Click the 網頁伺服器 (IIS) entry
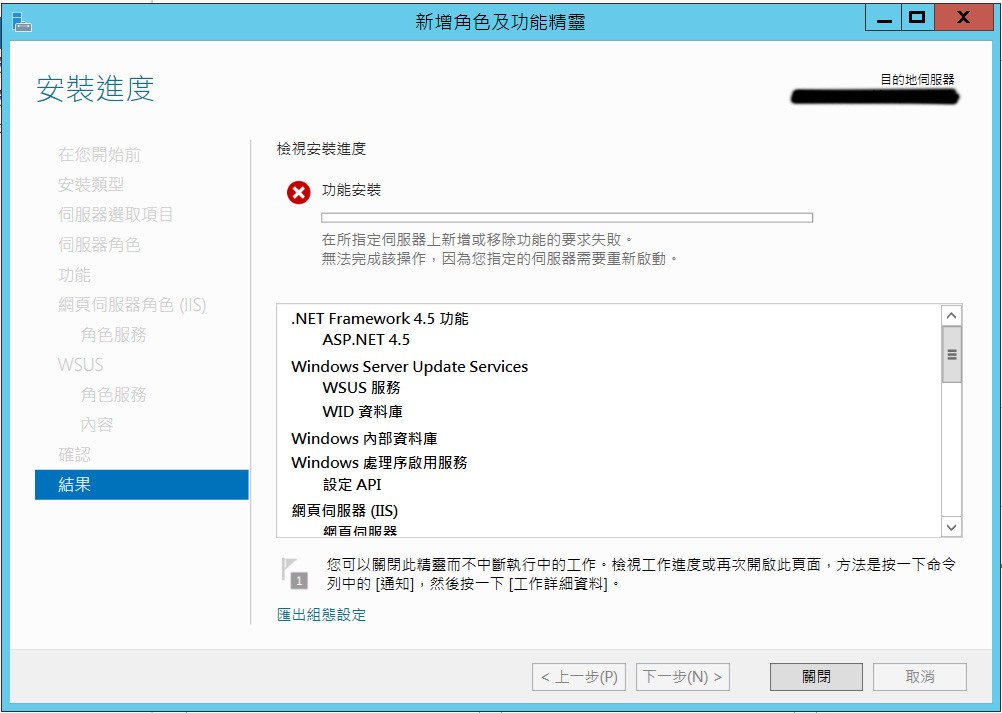The image size is (1002, 713). (x=344, y=511)
